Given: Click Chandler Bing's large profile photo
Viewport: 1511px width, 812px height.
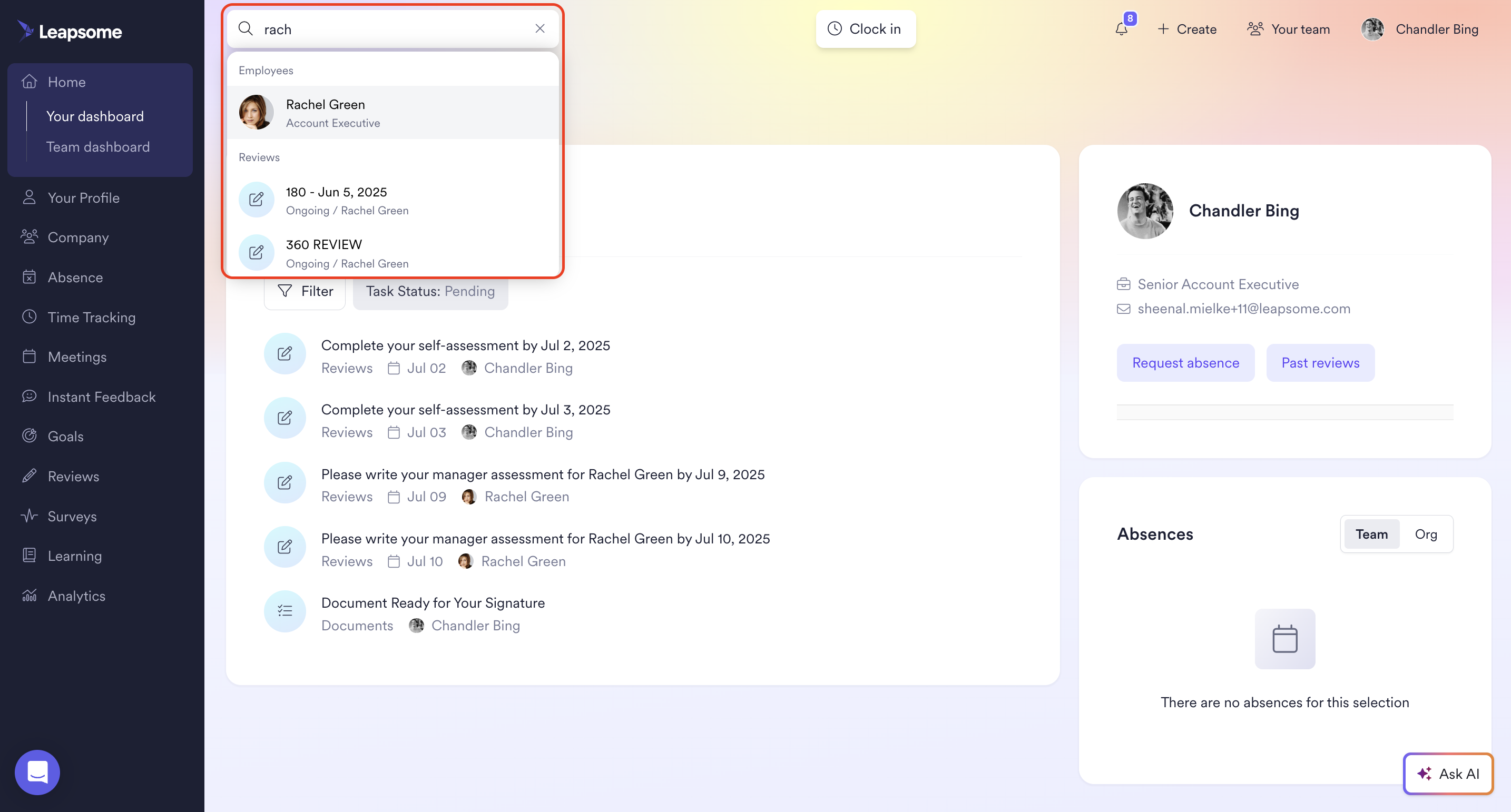Looking at the screenshot, I should [x=1145, y=211].
